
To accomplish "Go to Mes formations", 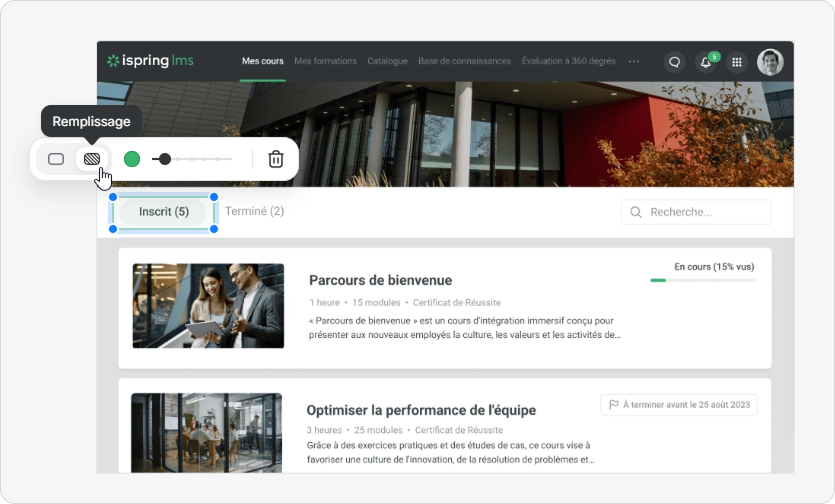I will coord(325,62).
